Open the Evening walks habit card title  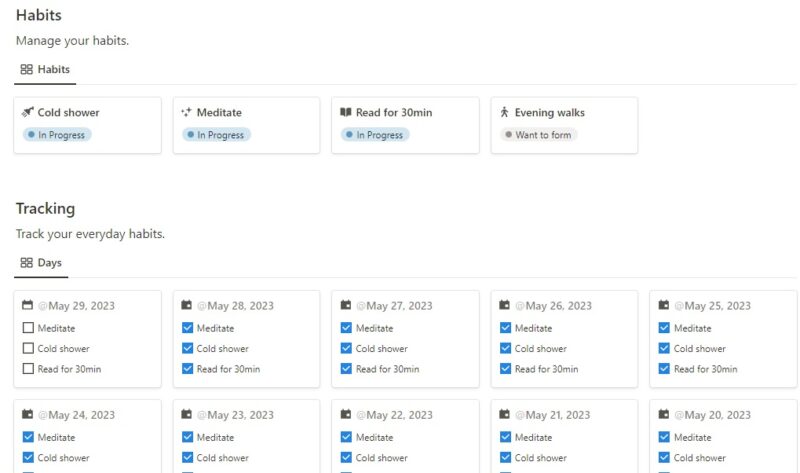pyautogui.click(x=549, y=112)
